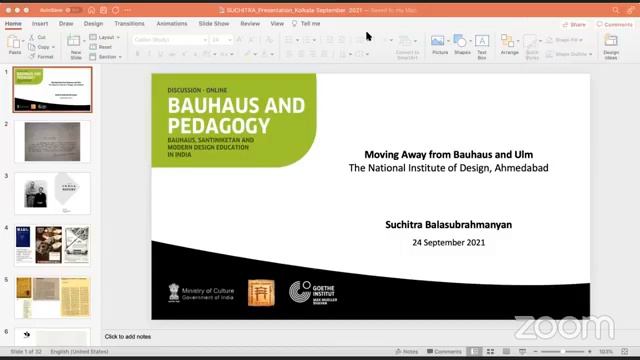Open the Shape Outline dropdown
The height and width of the screenshot is (360, 640).
tap(569, 54)
